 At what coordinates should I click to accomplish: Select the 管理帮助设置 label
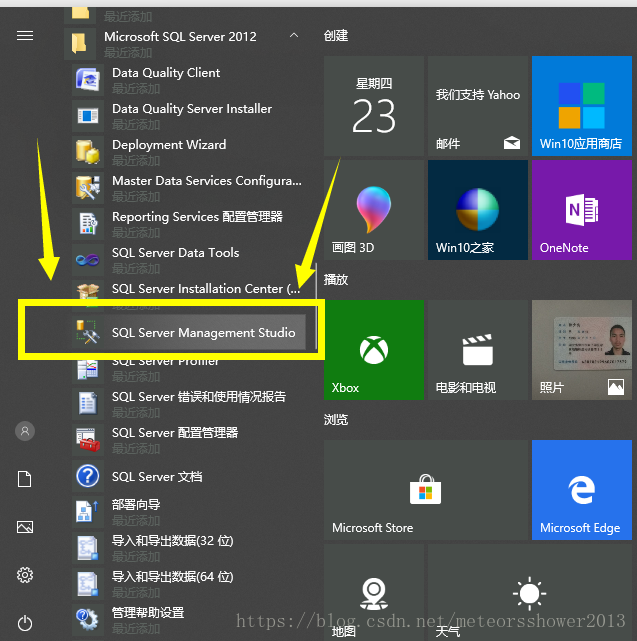148,612
